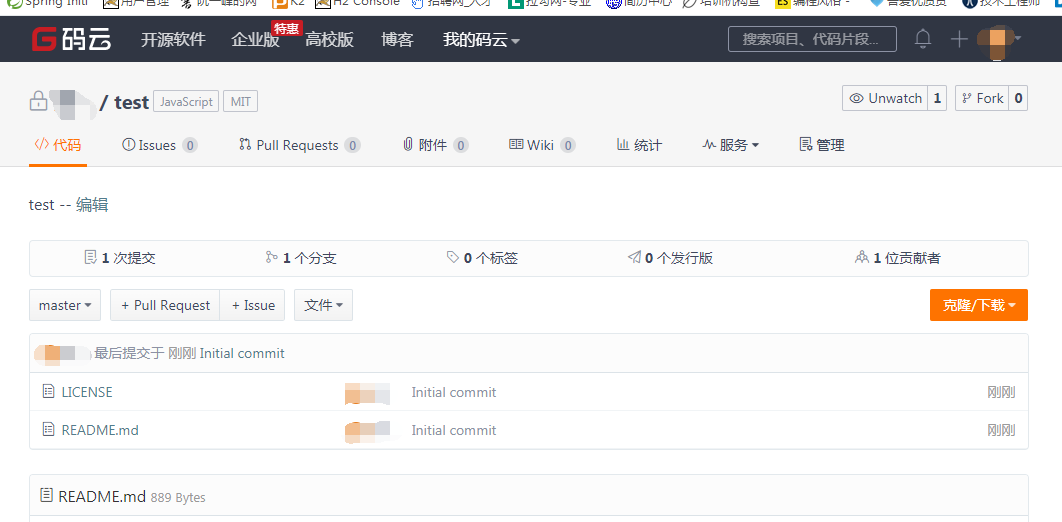This screenshot has height=522, width=1062.
Task: Expand the master branch dropdown
Action: pyautogui.click(x=65, y=305)
